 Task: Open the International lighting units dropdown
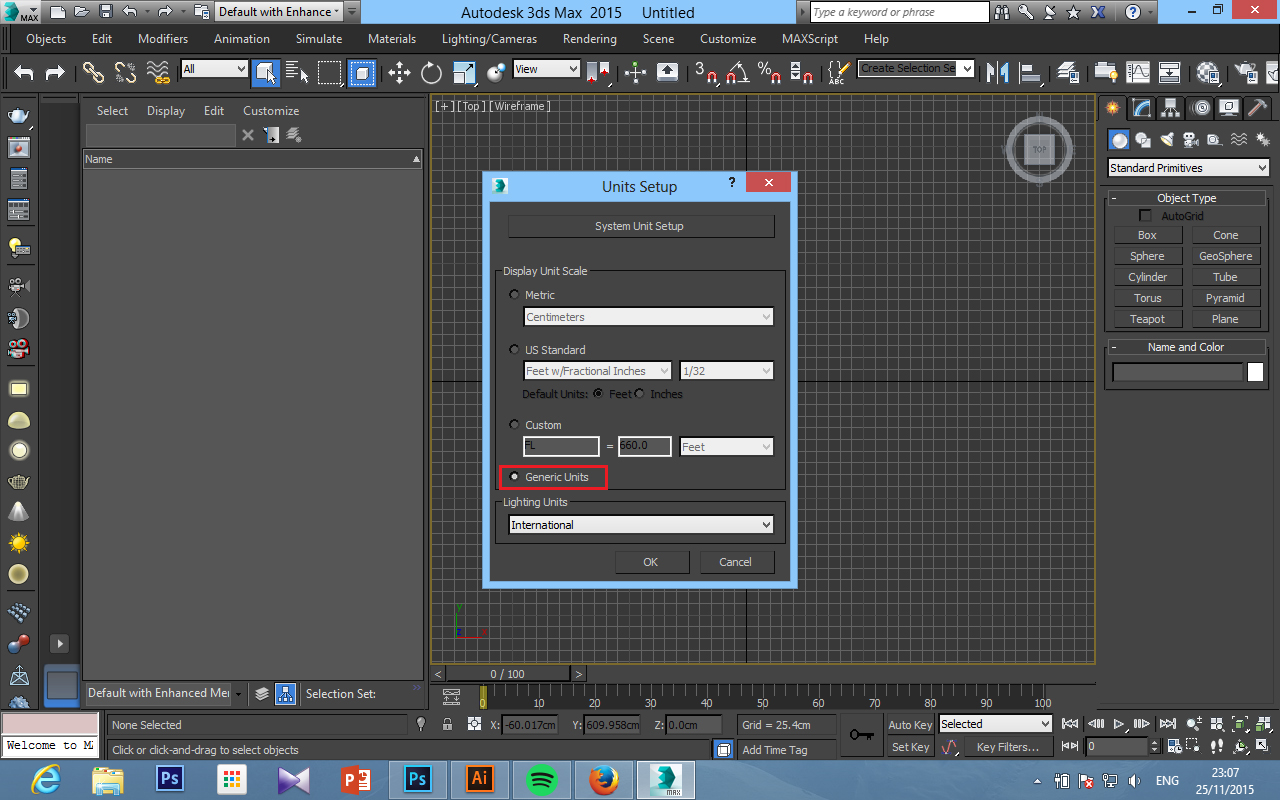(640, 524)
